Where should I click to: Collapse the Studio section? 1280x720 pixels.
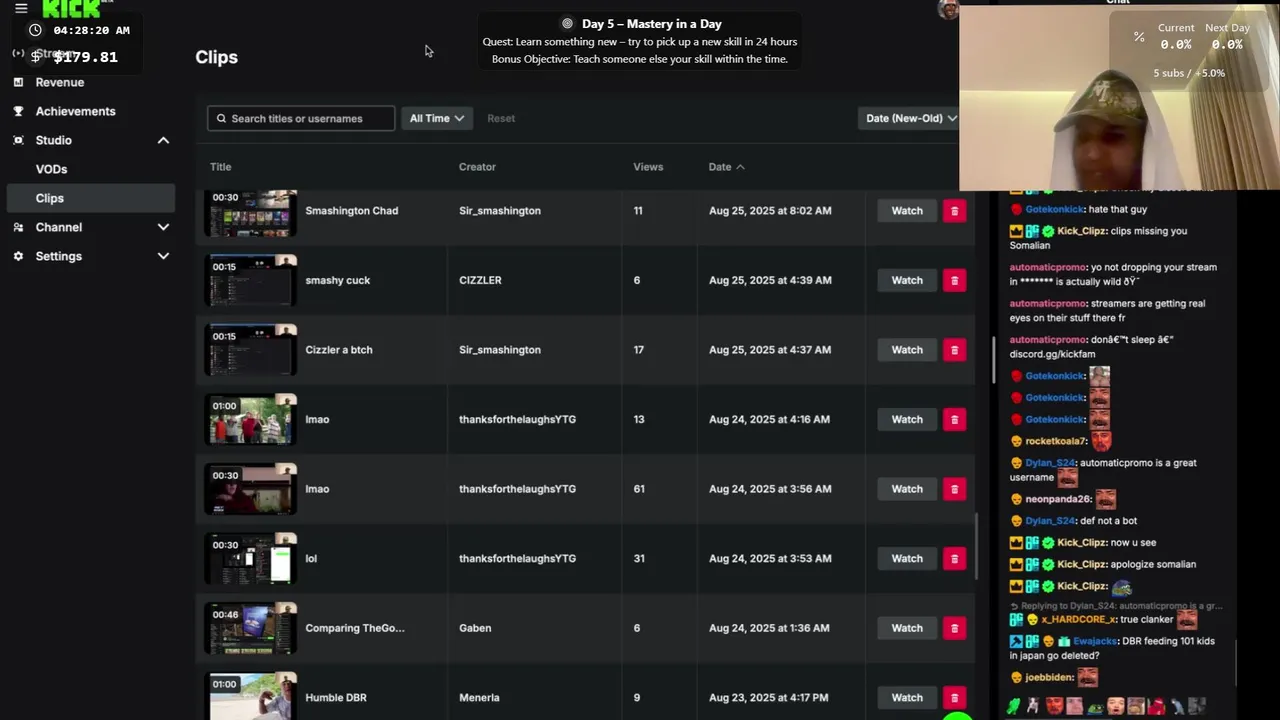[163, 140]
